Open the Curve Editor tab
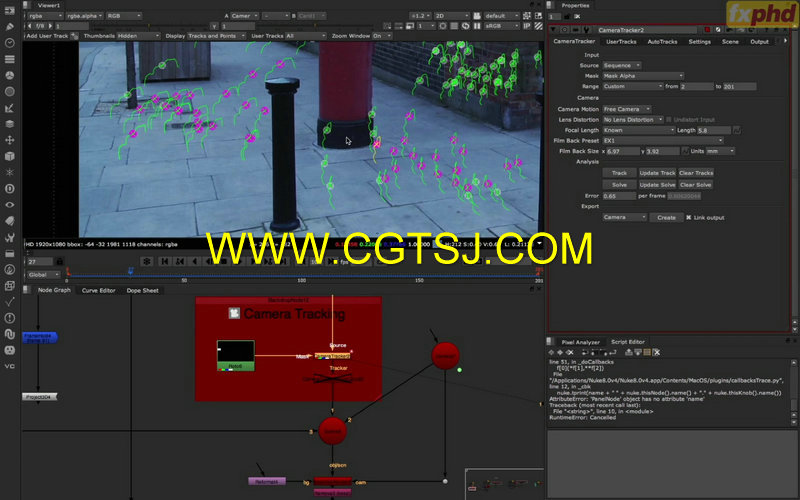Image resolution: width=800 pixels, height=500 pixels. click(x=98, y=290)
